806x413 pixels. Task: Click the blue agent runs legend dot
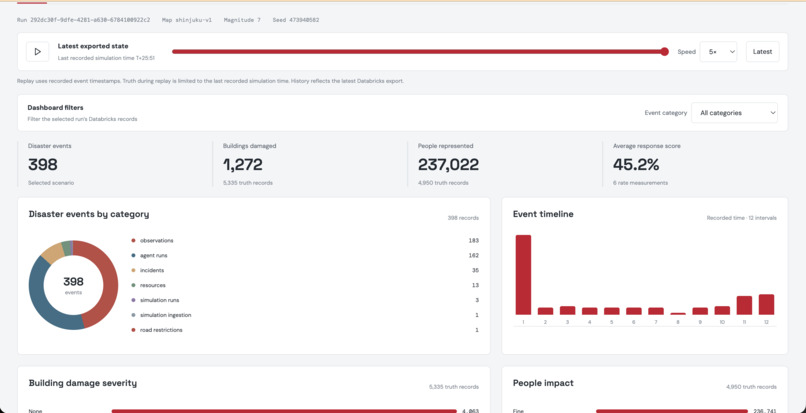(x=133, y=255)
